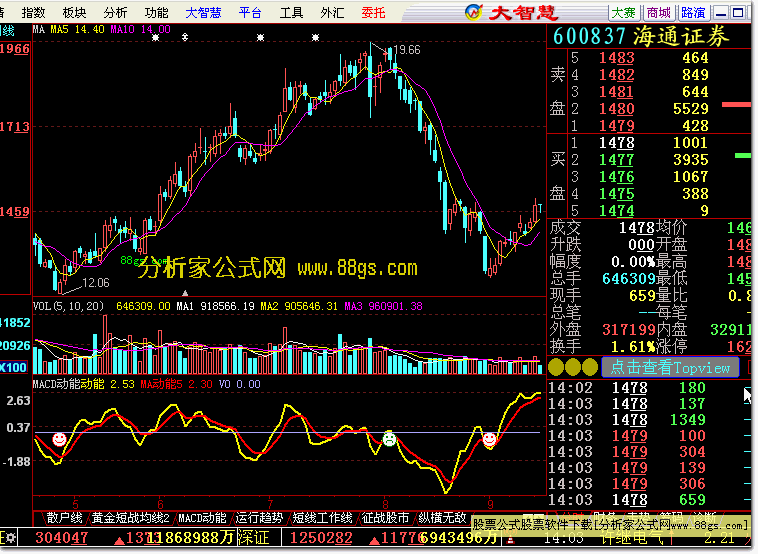Viewport: 758px width, 554px height.
Task: Click the 19.66 high price label
Action: (407, 50)
